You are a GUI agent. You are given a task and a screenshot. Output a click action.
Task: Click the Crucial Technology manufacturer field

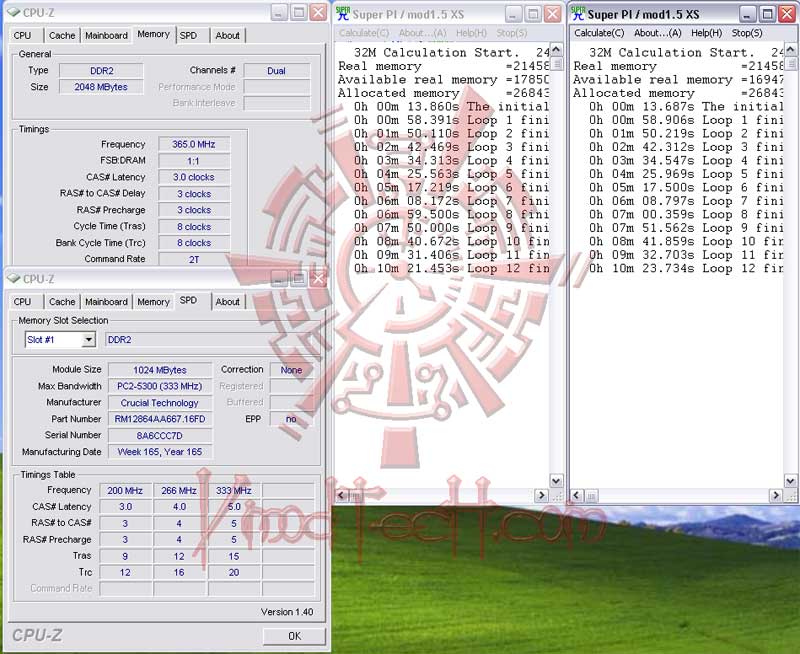point(160,403)
